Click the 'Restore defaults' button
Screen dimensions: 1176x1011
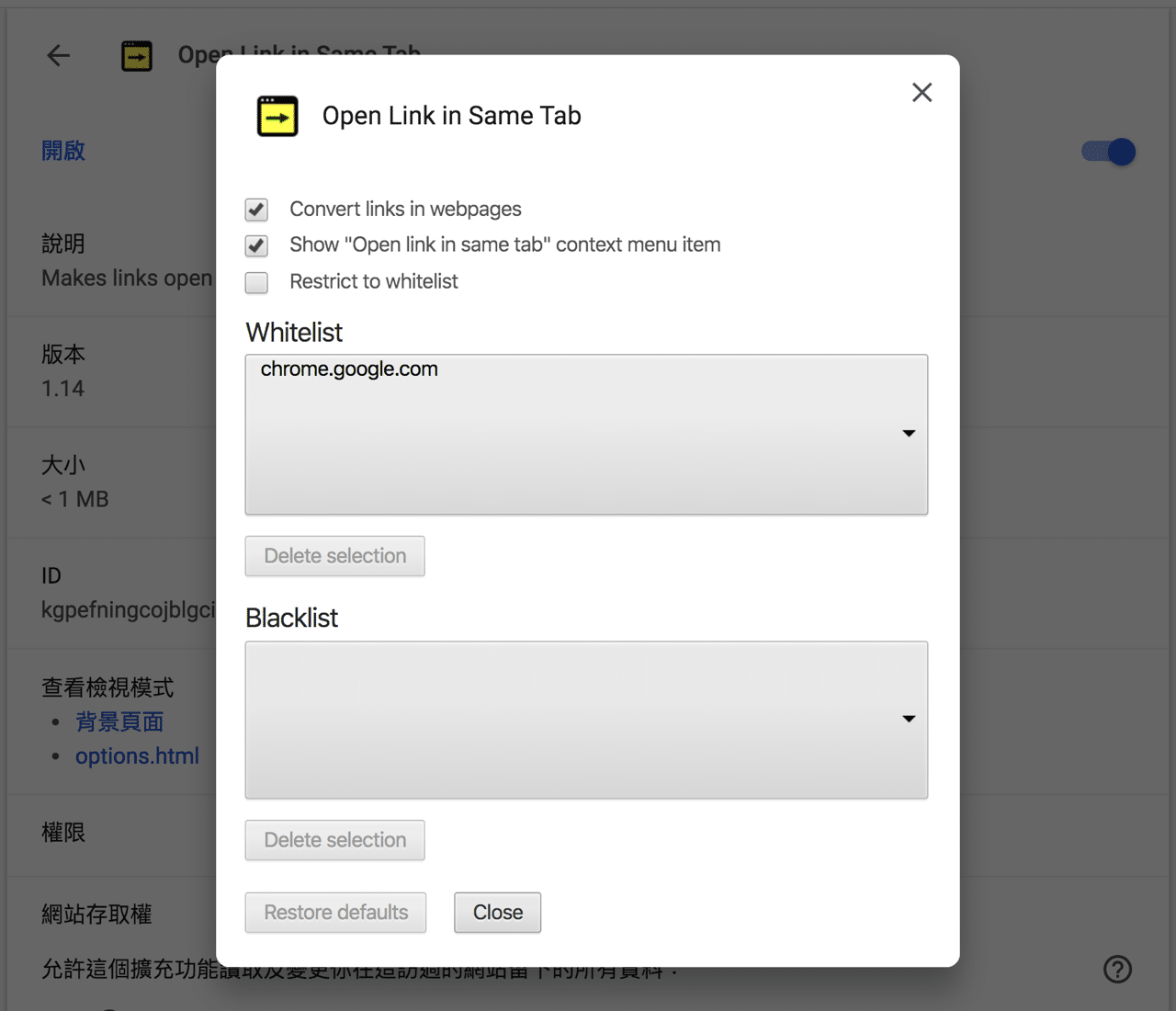coord(335,912)
